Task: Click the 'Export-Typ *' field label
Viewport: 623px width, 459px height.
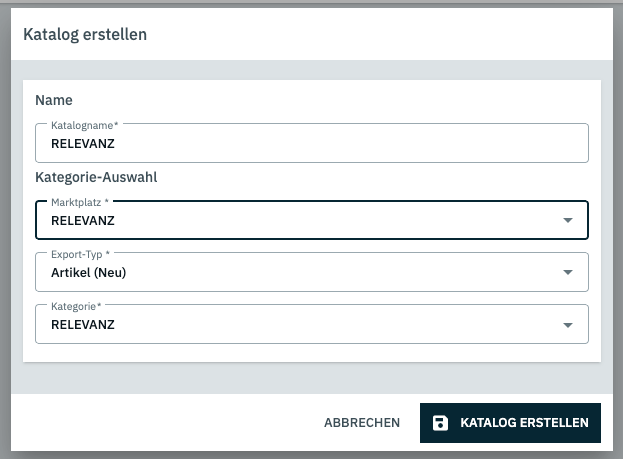Action: (81, 254)
